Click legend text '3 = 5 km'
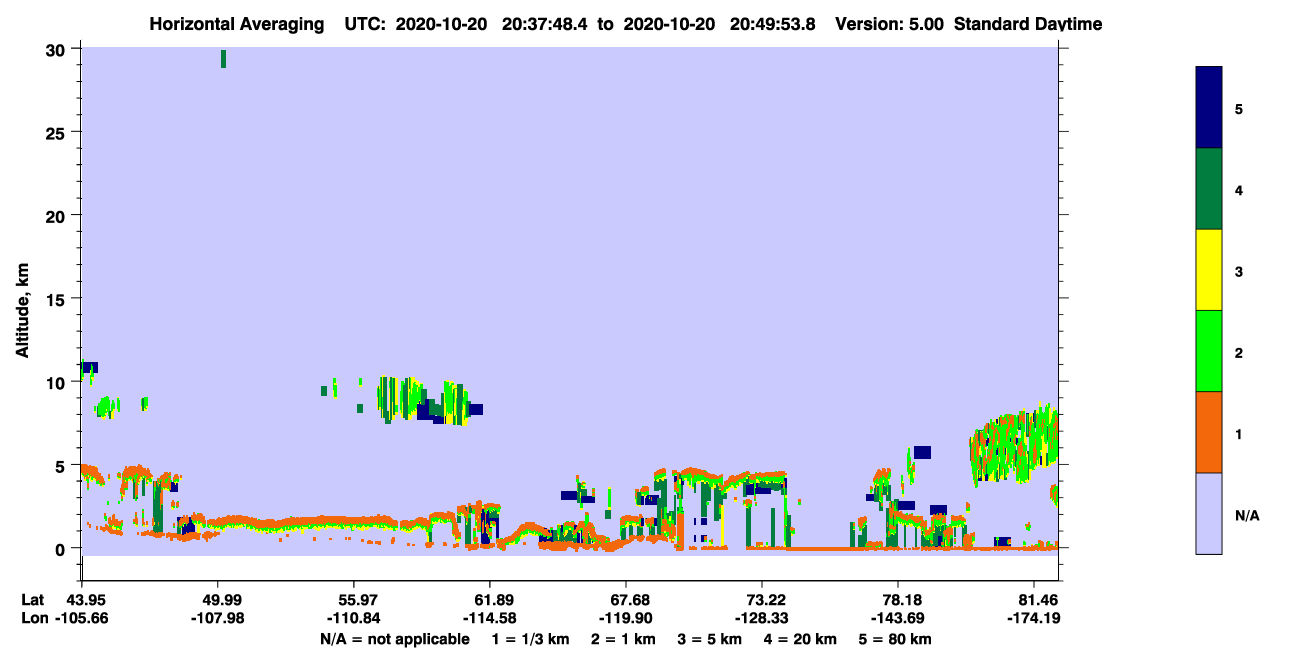1300x667 pixels. (712, 639)
